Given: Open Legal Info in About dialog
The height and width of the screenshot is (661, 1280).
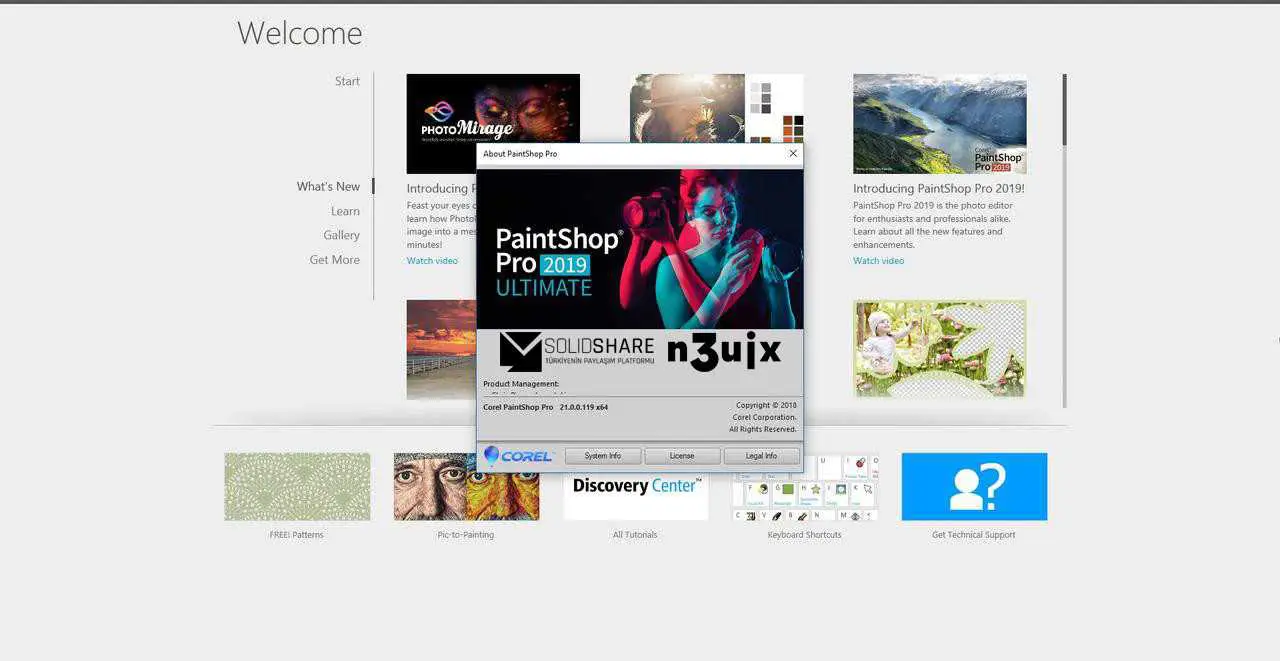Looking at the screenshot, I should (761, 456).
